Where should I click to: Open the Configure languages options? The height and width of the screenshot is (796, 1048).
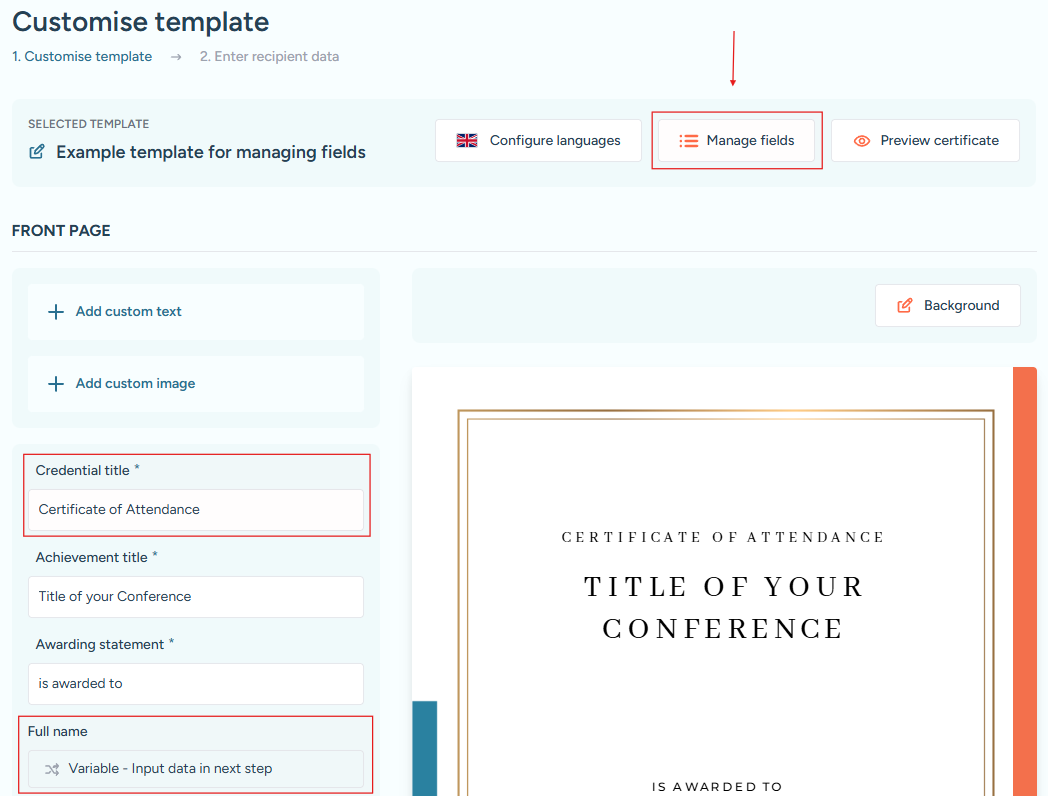coord(538,141)
